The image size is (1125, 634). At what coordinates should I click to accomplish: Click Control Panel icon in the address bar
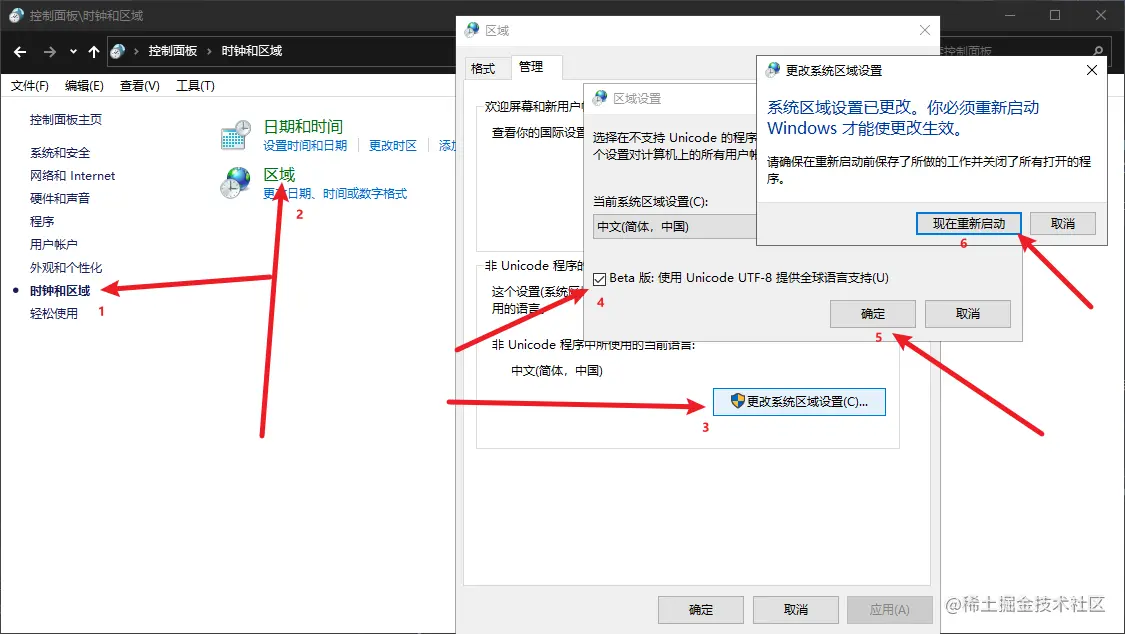pyautogui.click(x=117, y=50)
